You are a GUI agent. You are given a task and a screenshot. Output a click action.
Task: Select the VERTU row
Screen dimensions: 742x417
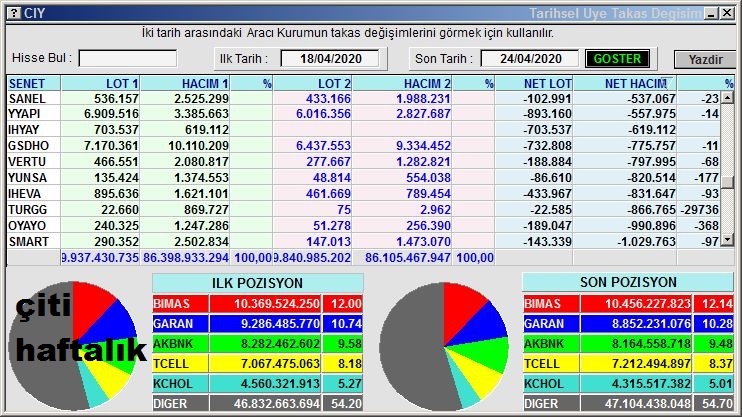363,161
